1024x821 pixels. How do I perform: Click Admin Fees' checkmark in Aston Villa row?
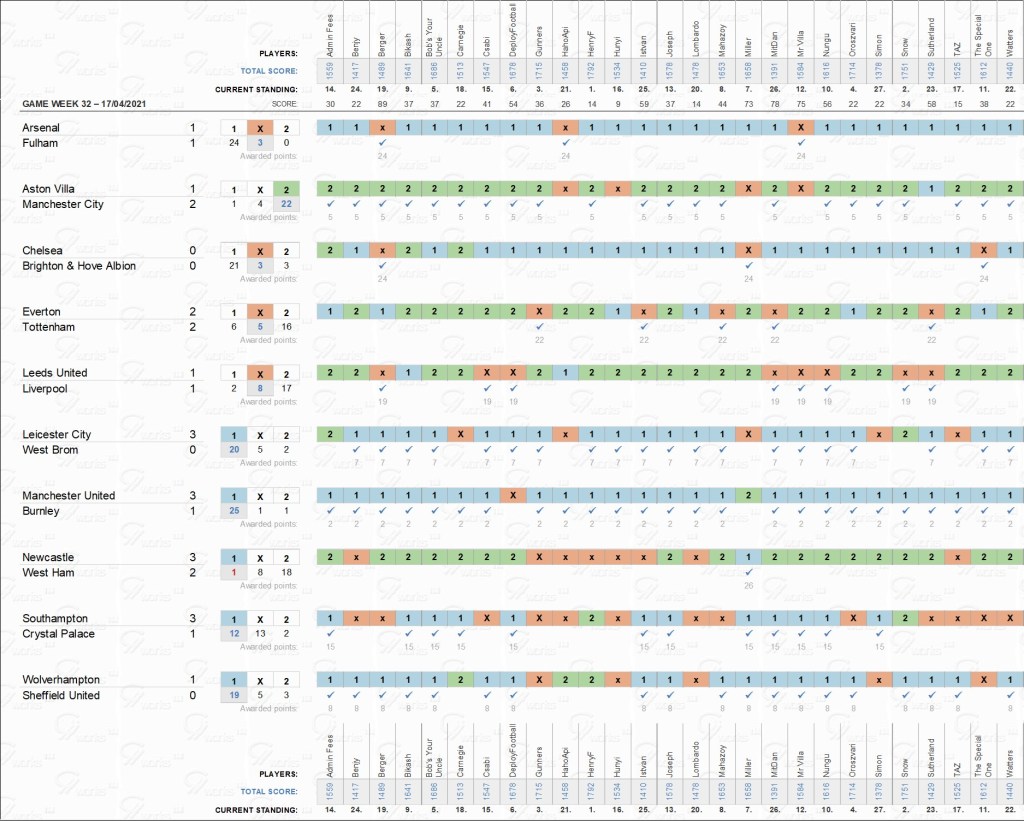pyautogui.click(x=330, y=204)
